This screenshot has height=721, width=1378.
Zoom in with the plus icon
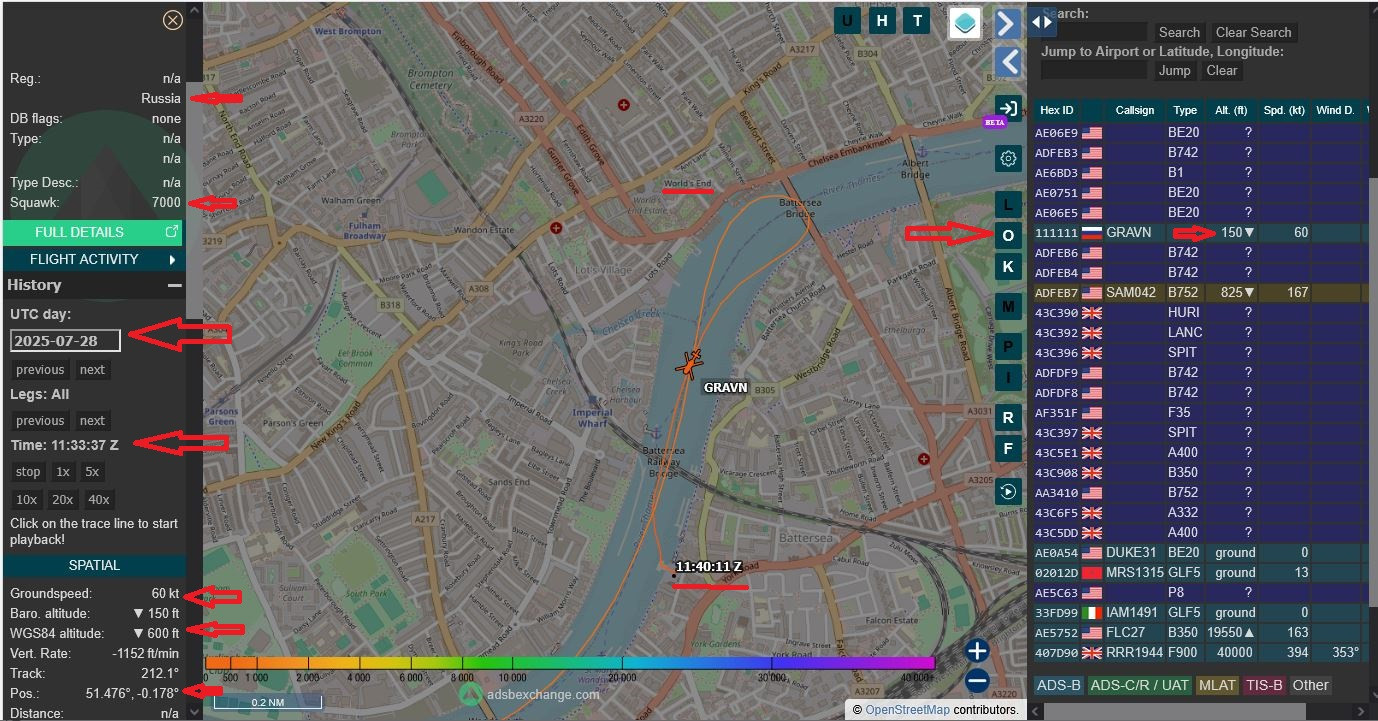click(977, 650)
